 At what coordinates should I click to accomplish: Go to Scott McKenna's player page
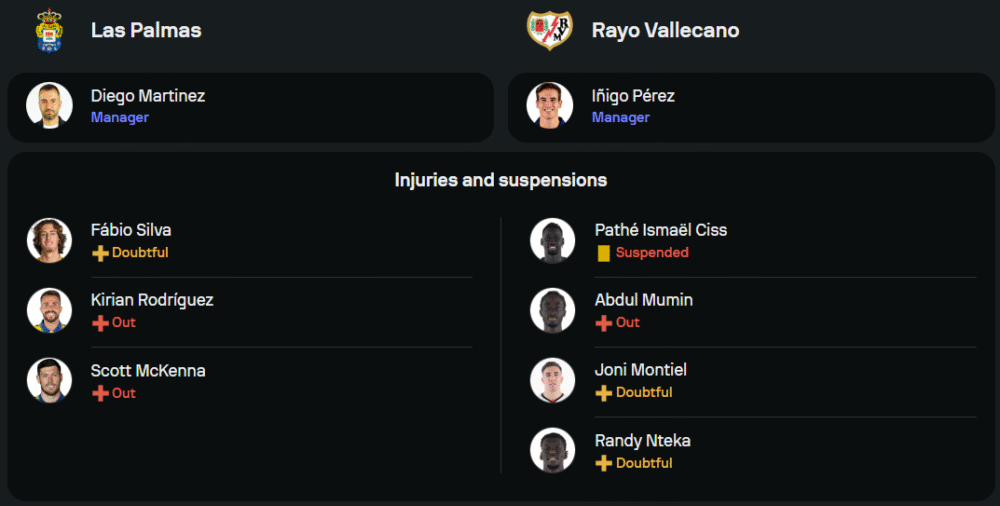148,371
